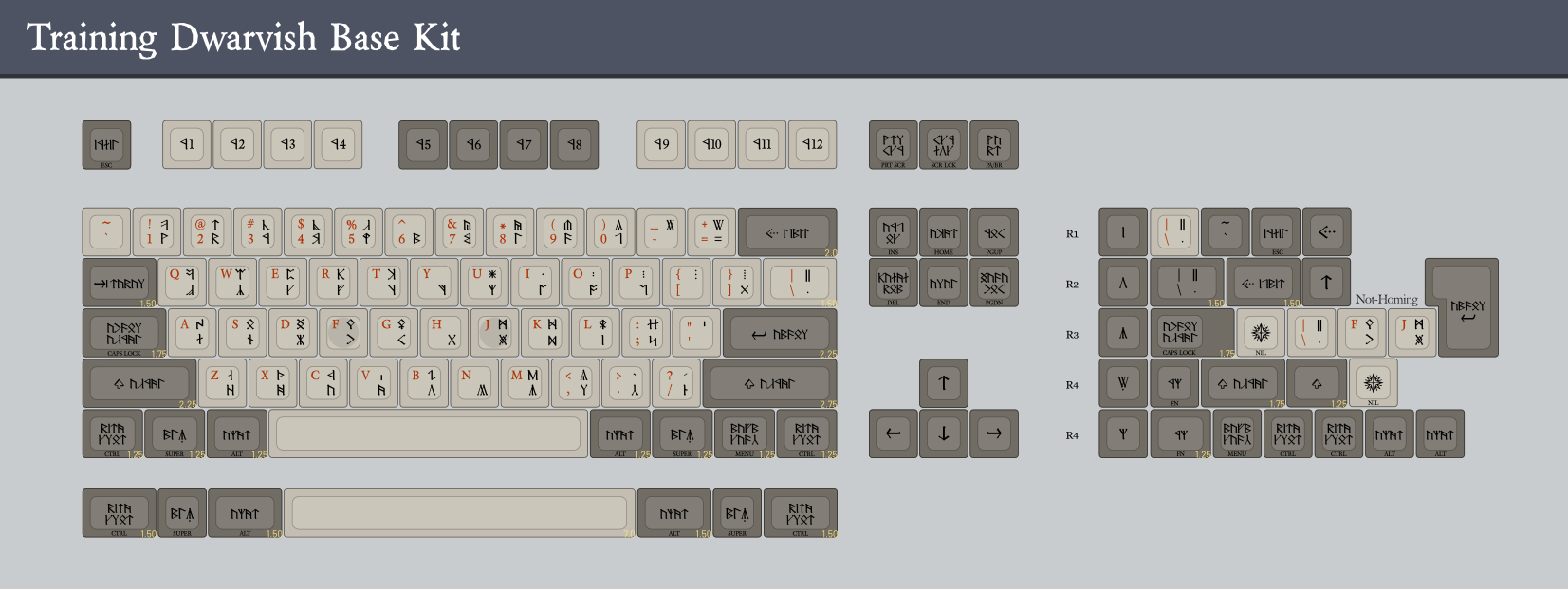The width and height of the screenshot is (1568, 589).
Task: Click the right arrow keycap
Action: pyautogui.click(x=993, y=433)
